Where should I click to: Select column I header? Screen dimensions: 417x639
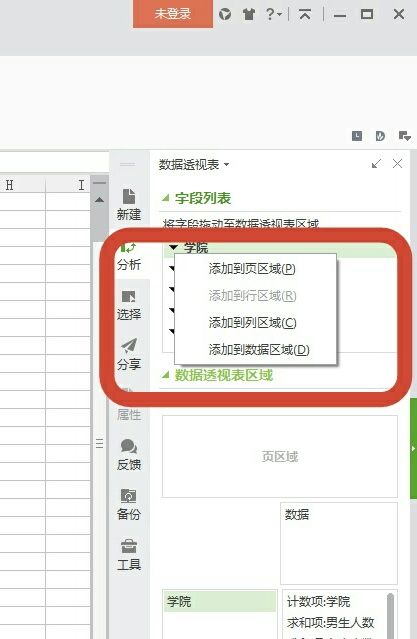tap(68, 185)
